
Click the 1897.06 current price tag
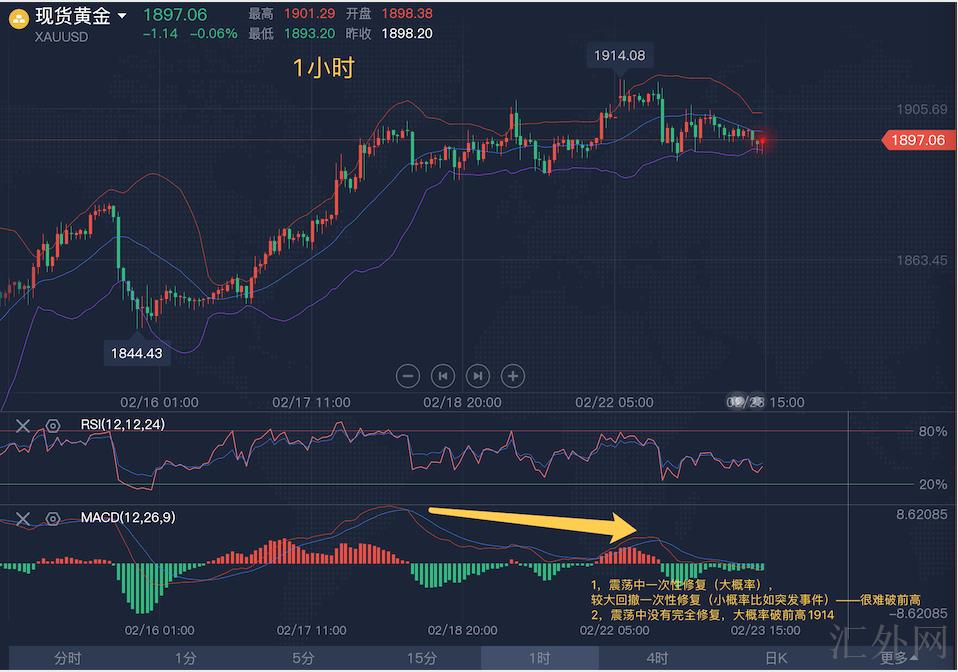click(914, 140)
